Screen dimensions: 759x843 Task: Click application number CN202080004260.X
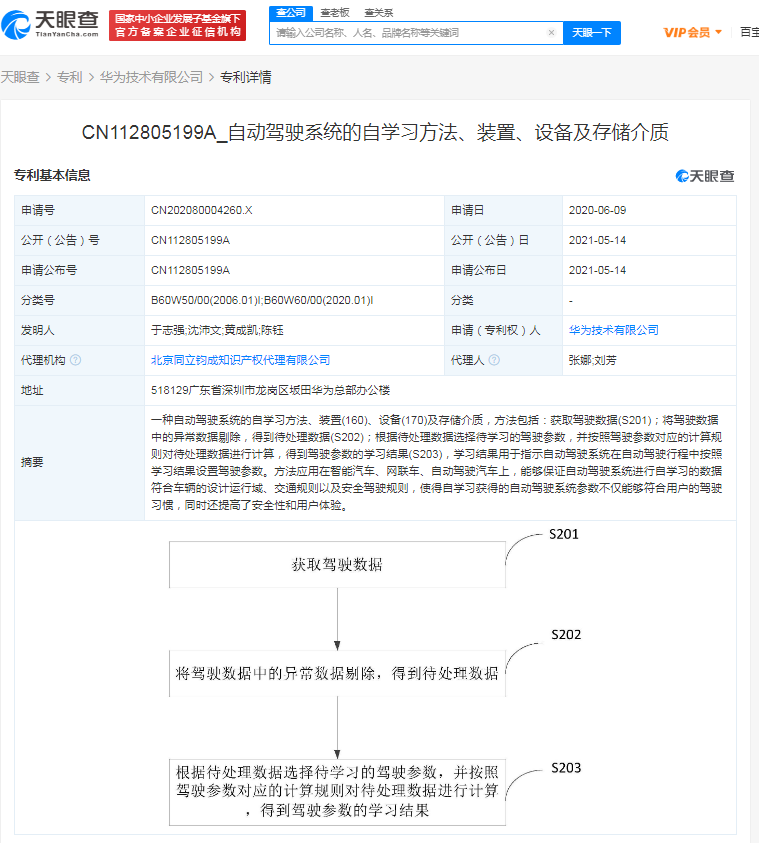[202, 210]
